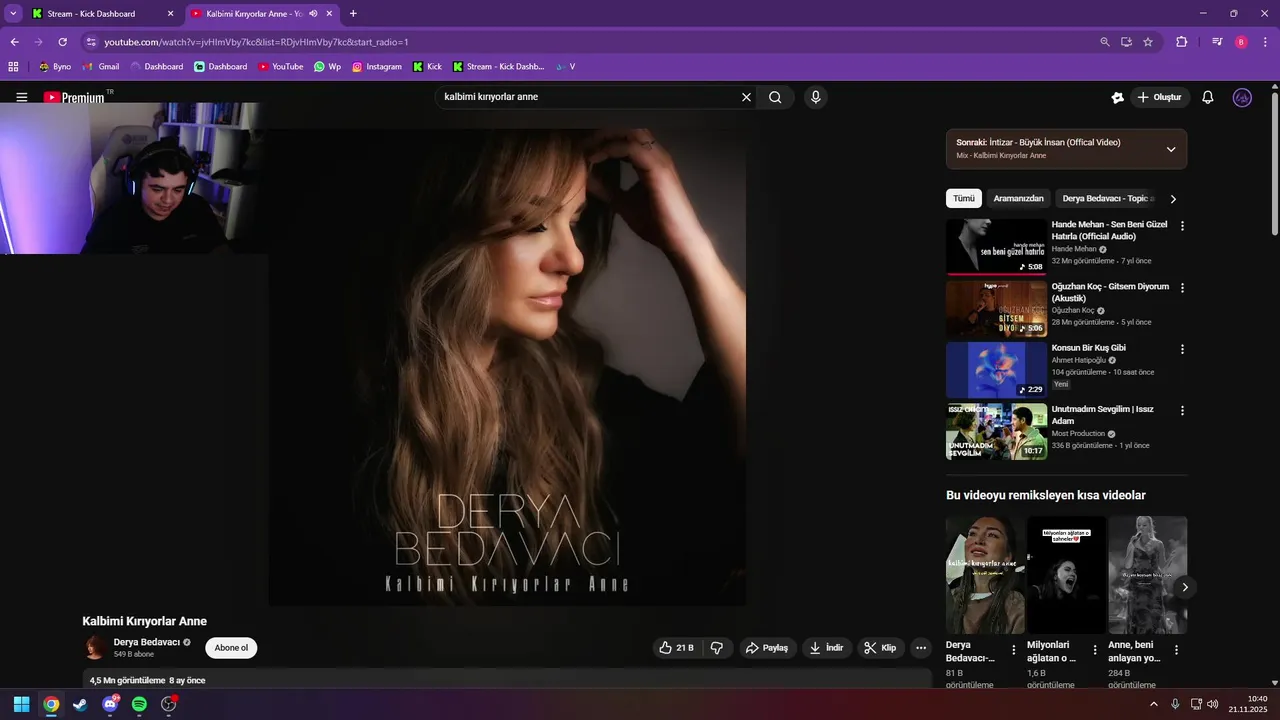Close the Stream - Kick Dashboard tab

click(x=170, y=14)
